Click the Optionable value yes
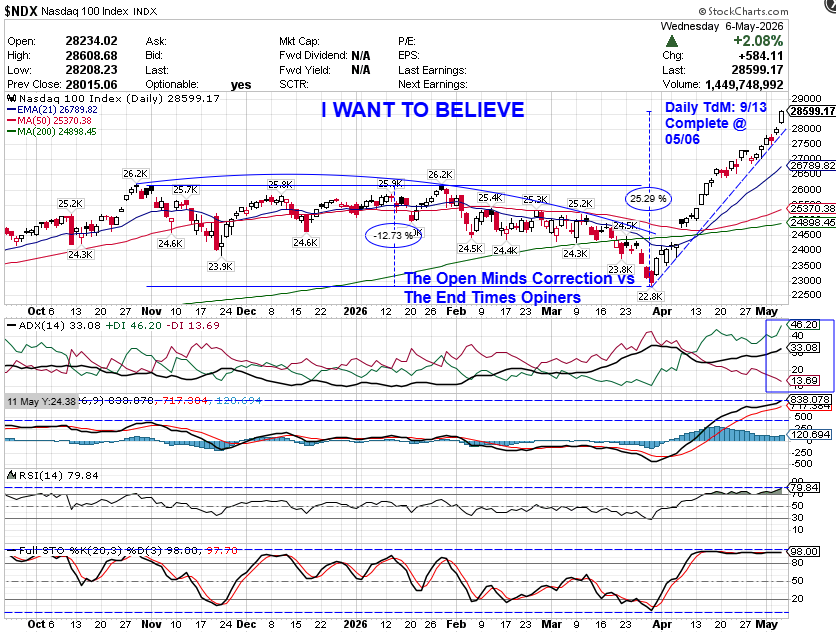The width and height of the screenshot is (836, 632). 241,85
